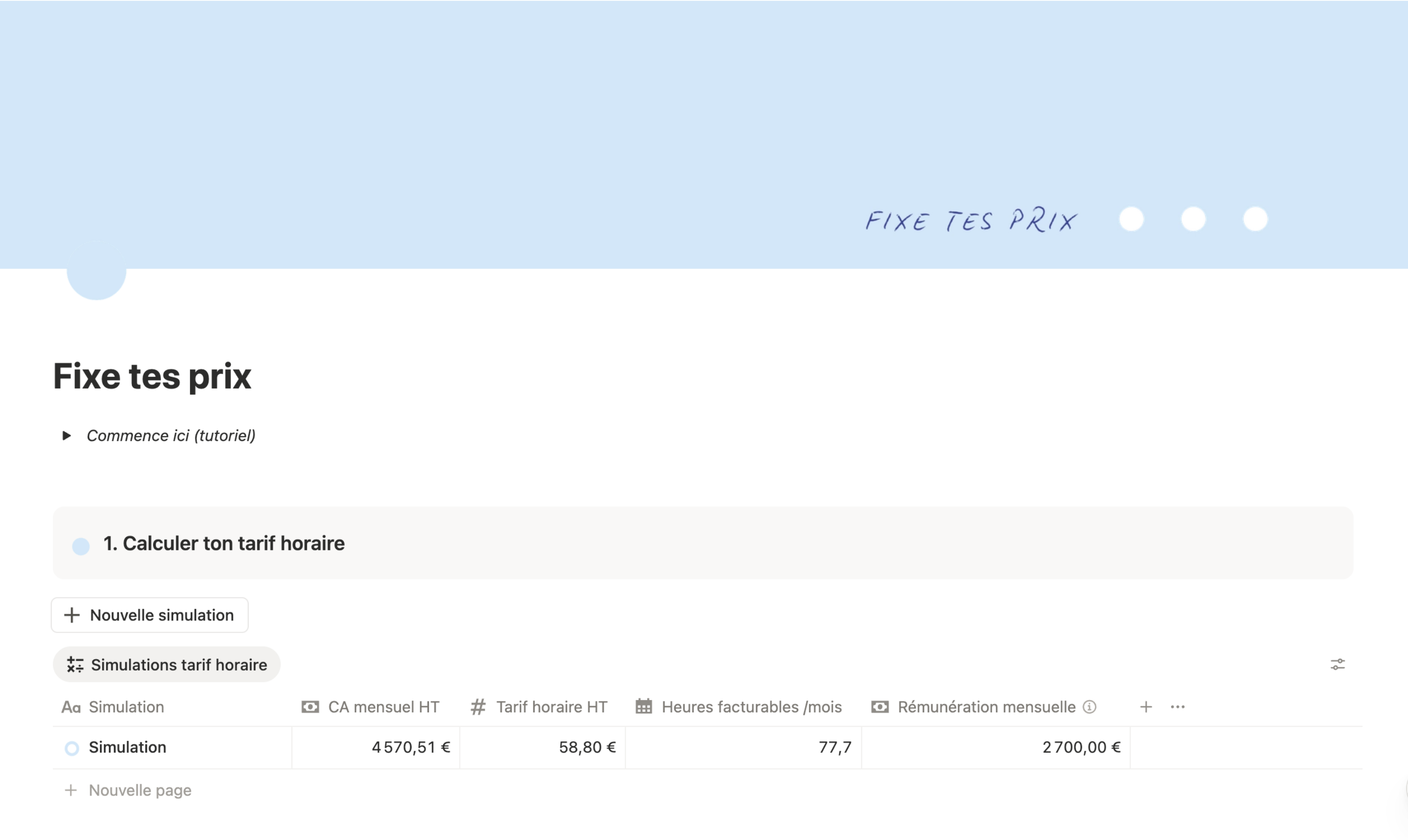Click the hash icon beside Tarif horaire HT
Image resolution: width=1408 pixels, height=840 pixels.
(478, 707)
